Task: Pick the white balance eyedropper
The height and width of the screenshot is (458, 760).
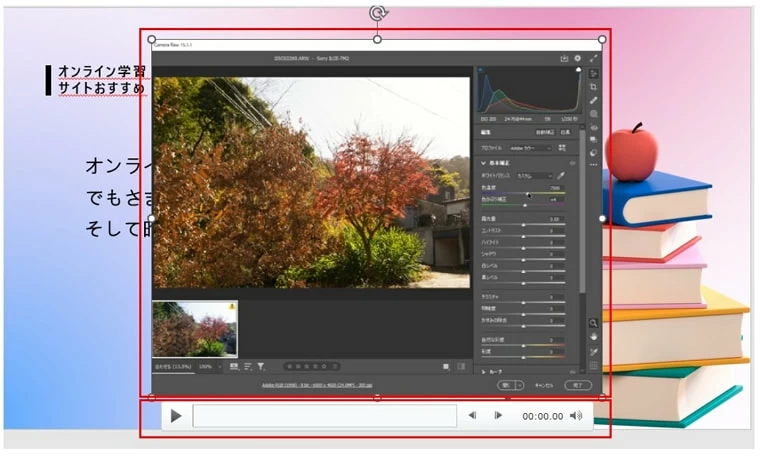Action: click(561, 176)
